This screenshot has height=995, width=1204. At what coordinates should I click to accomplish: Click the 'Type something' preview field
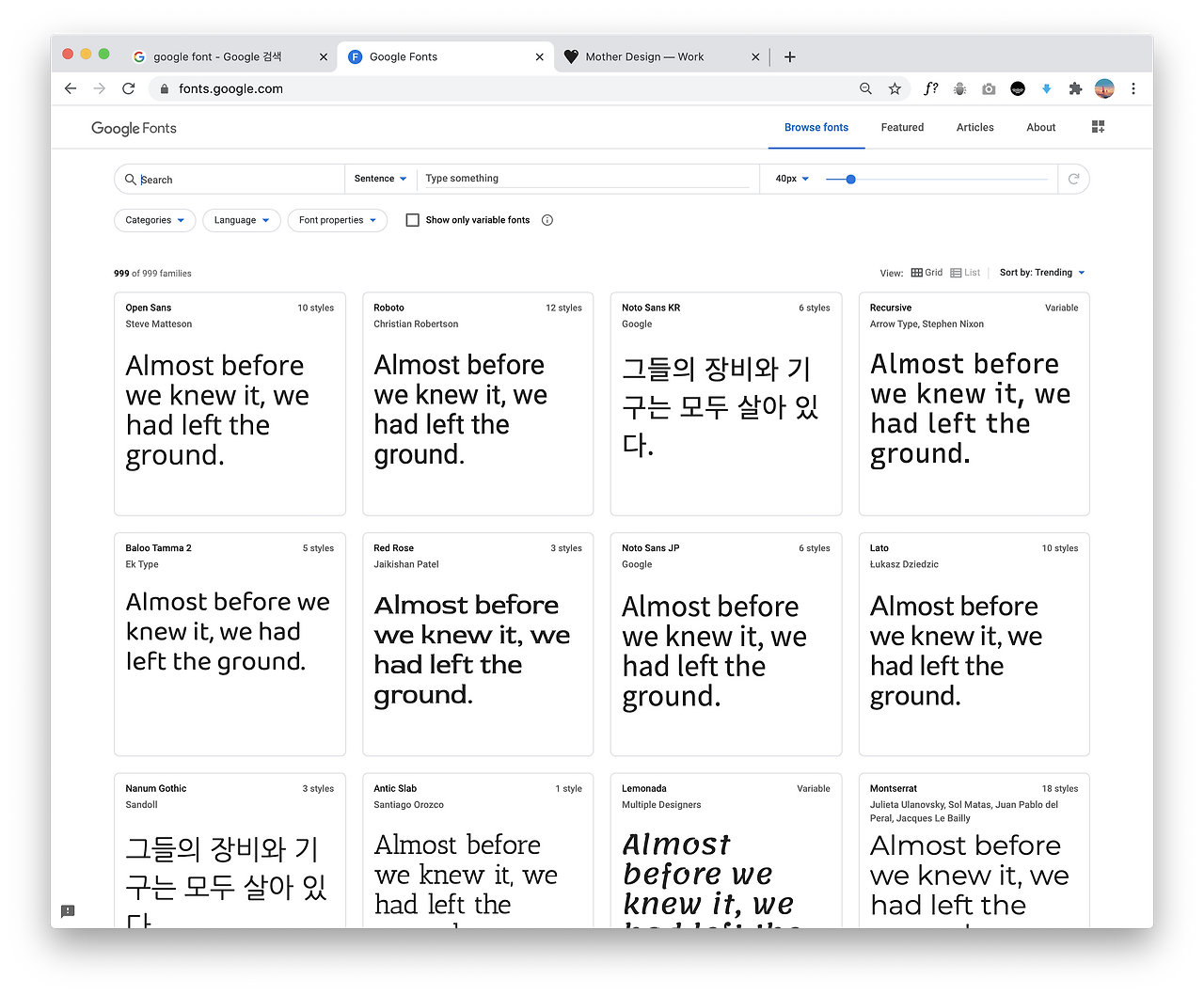(587, 179)
